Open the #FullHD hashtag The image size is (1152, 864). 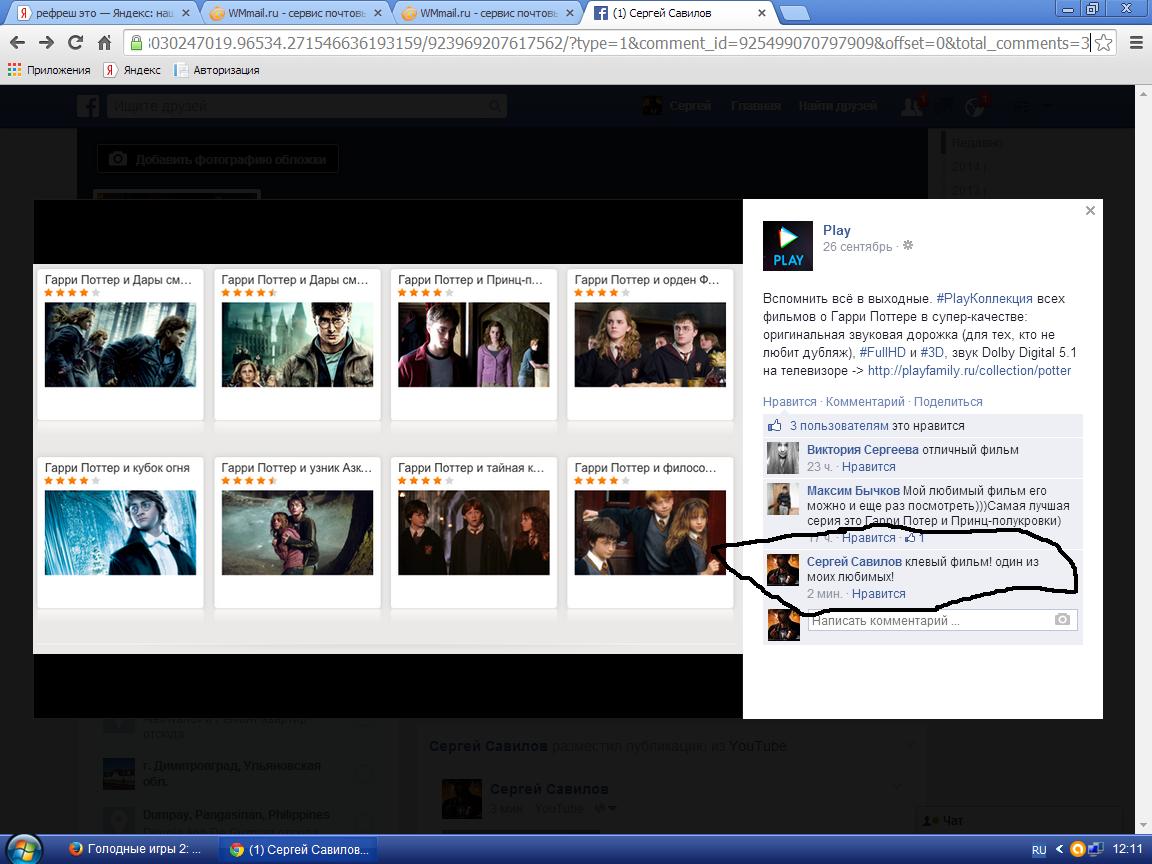[x=882, y=353]
